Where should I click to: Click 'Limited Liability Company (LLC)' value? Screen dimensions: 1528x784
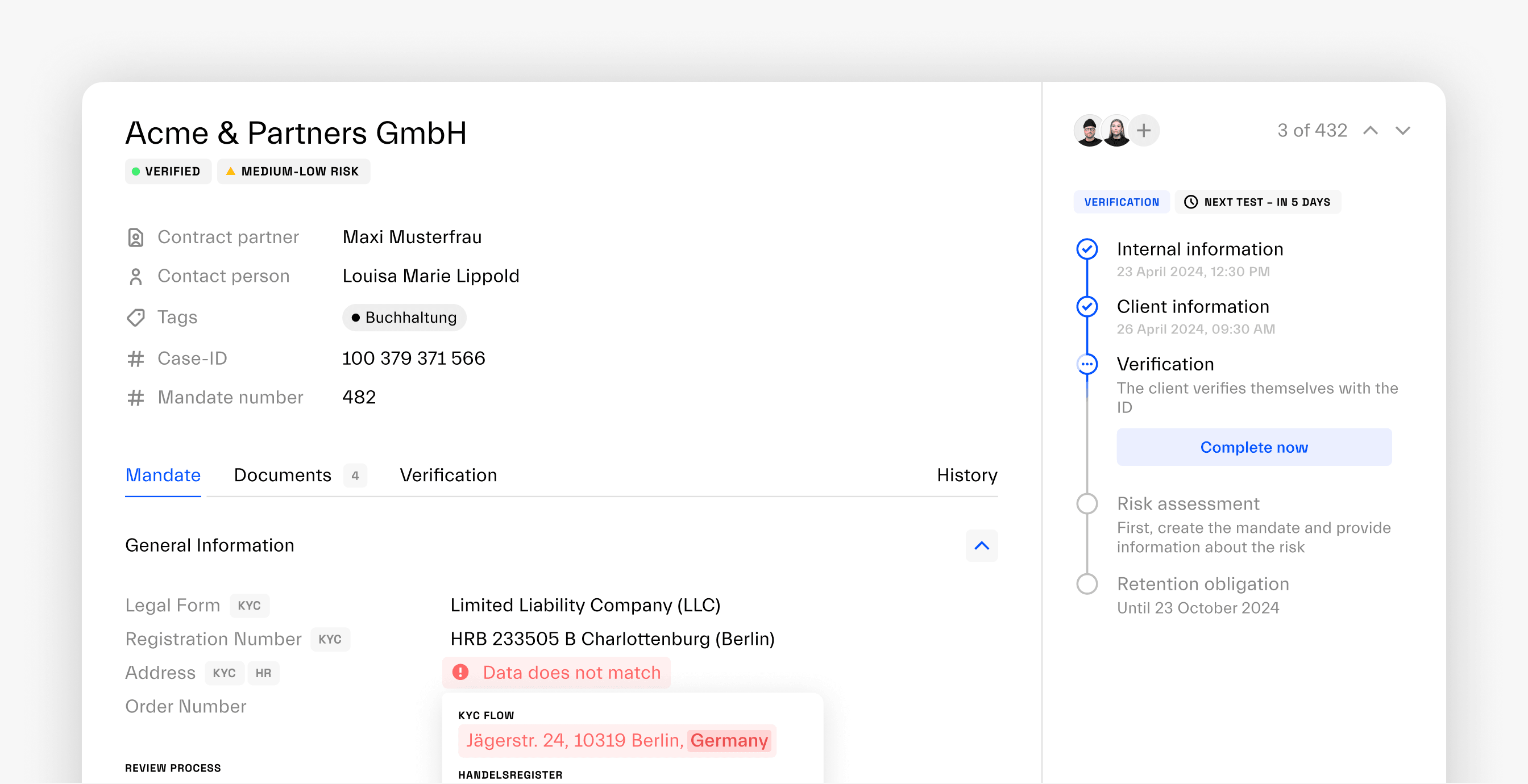point(586,606)
